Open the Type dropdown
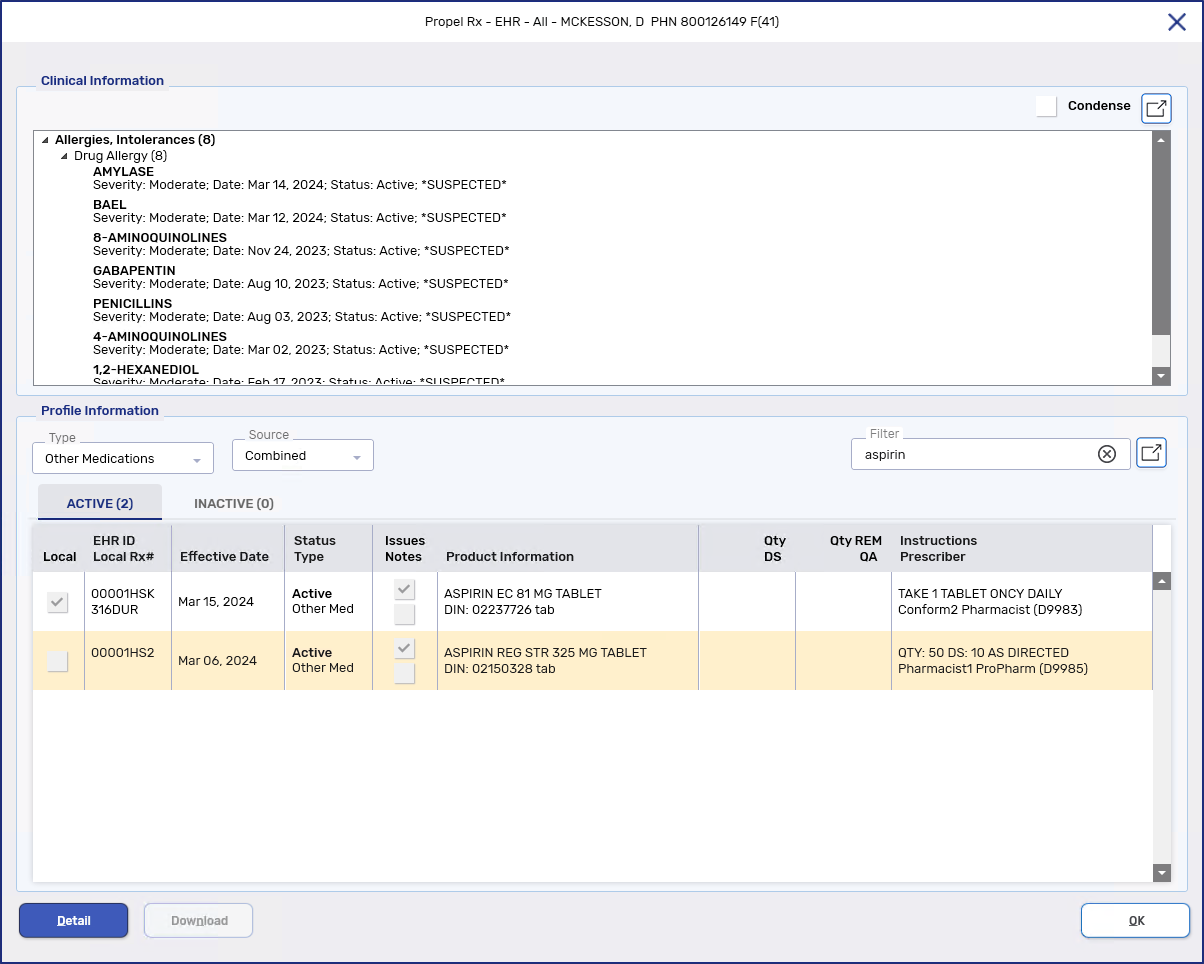 tap(123, 458)
